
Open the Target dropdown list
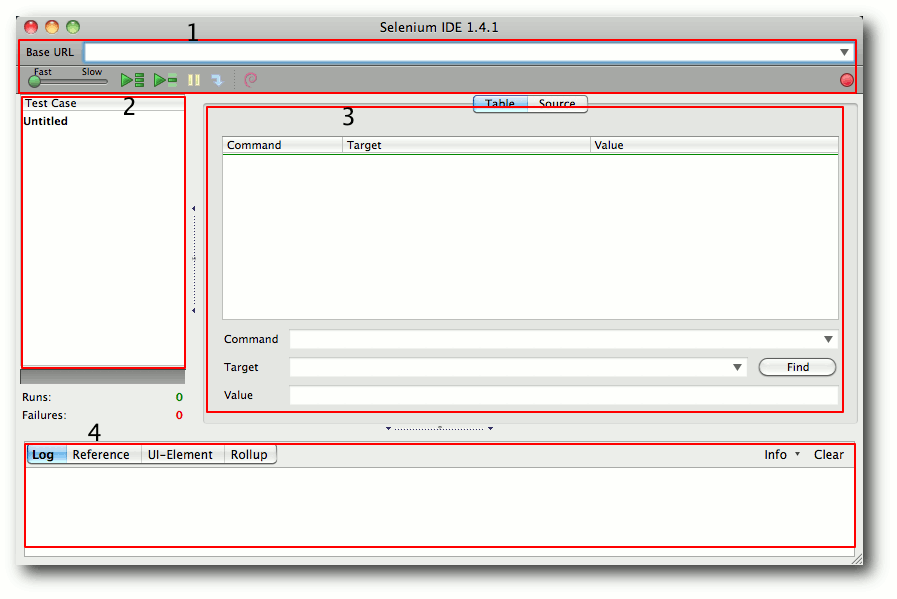click(737, 367)
